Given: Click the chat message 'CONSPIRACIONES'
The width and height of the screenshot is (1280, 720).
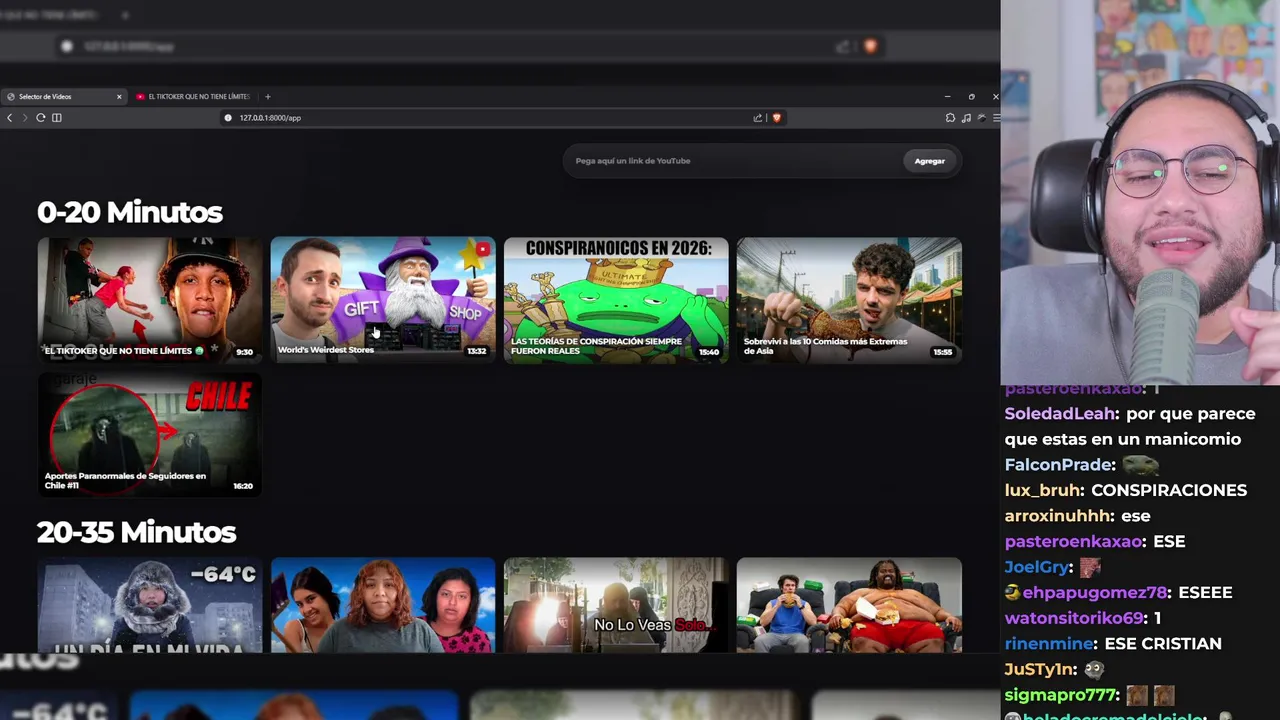Looking at the screenshot, I should coord(1169,490).
